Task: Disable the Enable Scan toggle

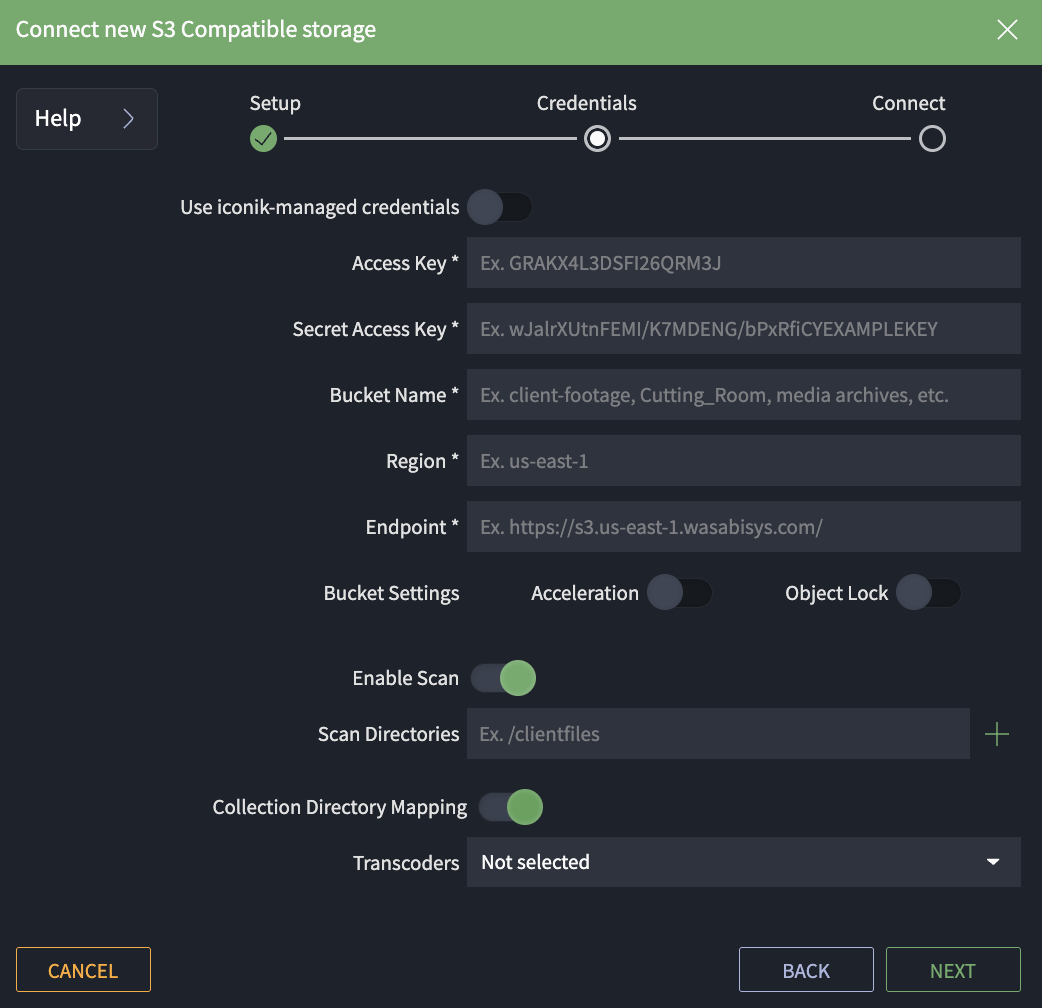Action: (x=504, y=678)
